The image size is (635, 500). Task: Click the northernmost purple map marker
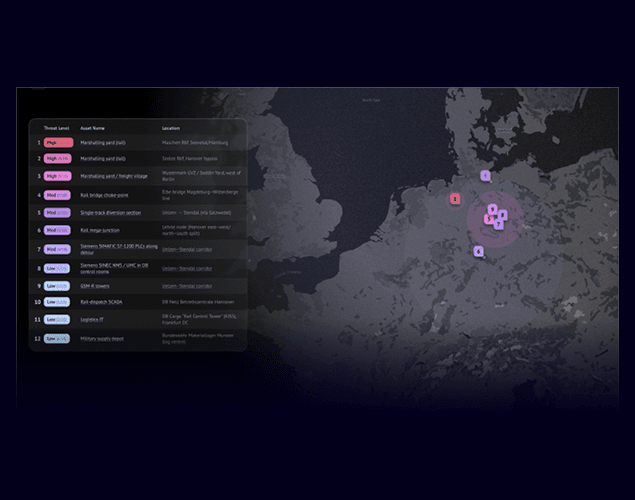[x=485, y=175]
